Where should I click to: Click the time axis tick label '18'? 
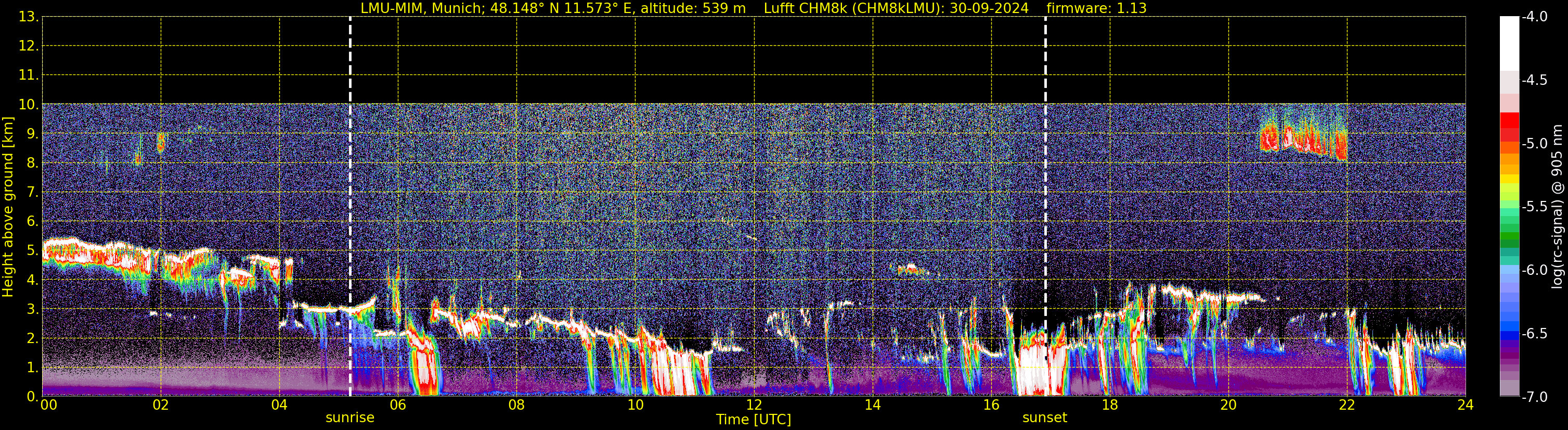tap(1110, 405)
